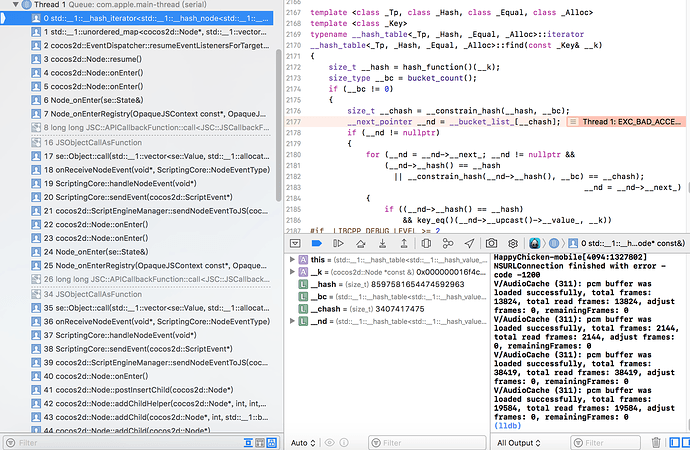
Task: Click the debug navigator vertical scrollbar
Action: [279, 125]
